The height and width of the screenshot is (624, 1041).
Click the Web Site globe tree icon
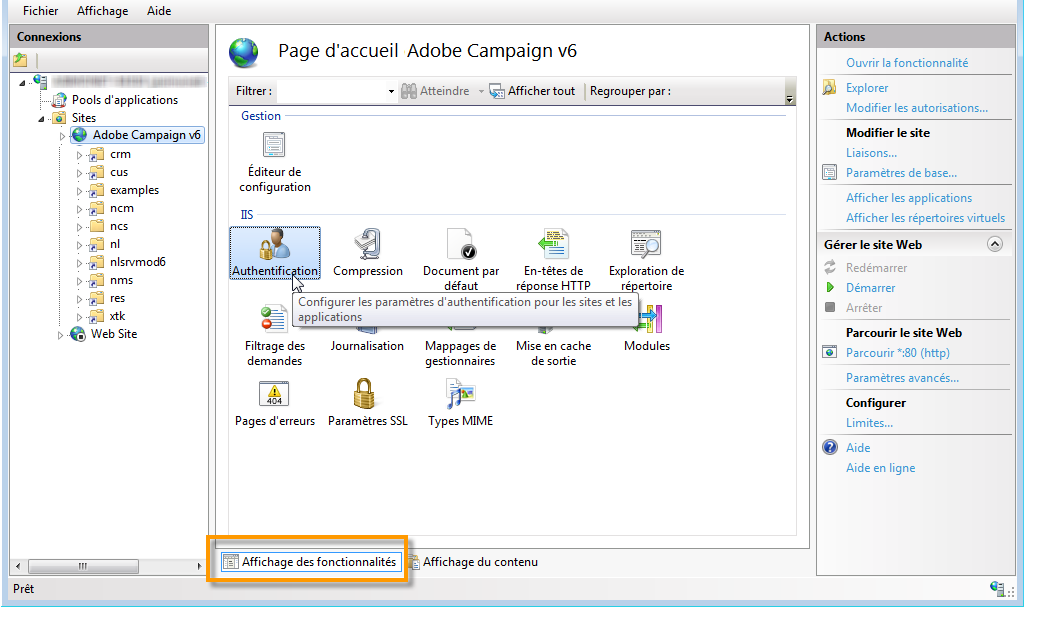click(78, 334)
